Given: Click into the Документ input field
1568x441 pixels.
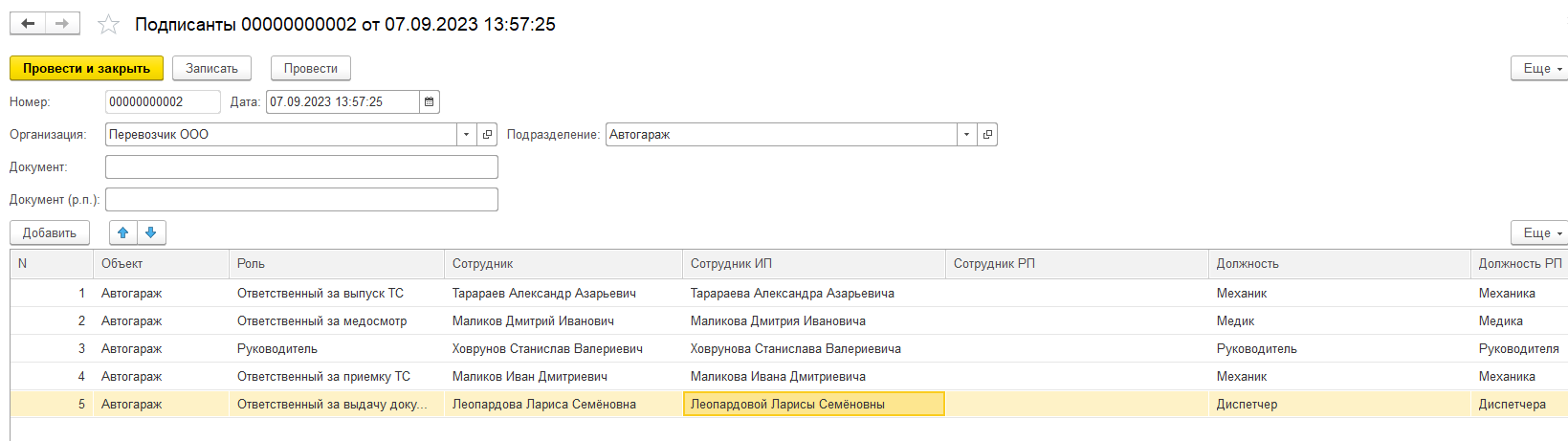Looking at the screenshot, I should pos(301,167).
